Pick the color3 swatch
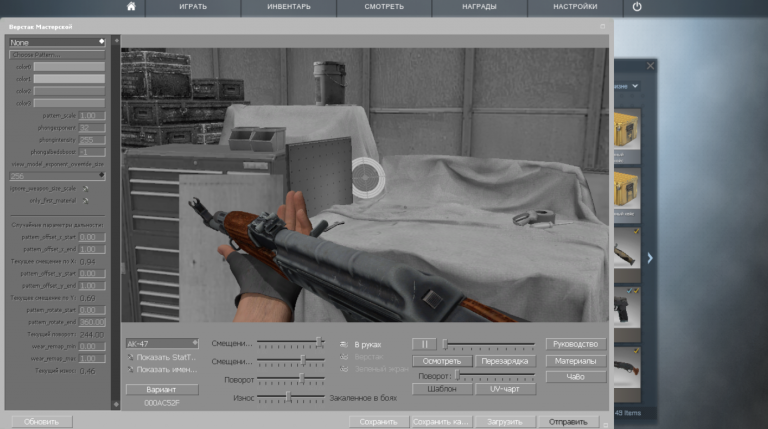768x429 pixels. coord(69,103)
